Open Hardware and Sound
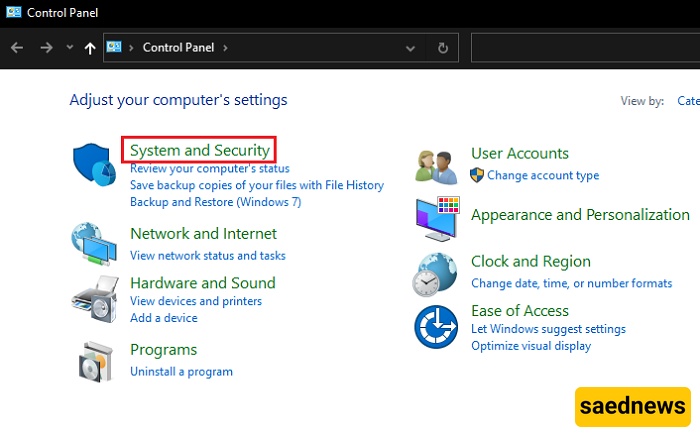 click(x=203, y=283)
